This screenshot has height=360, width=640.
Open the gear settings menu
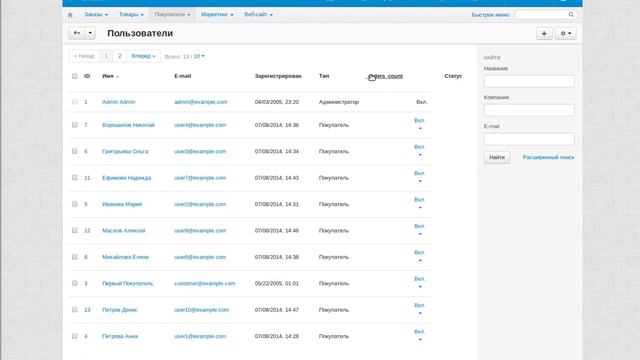point(566,33)
